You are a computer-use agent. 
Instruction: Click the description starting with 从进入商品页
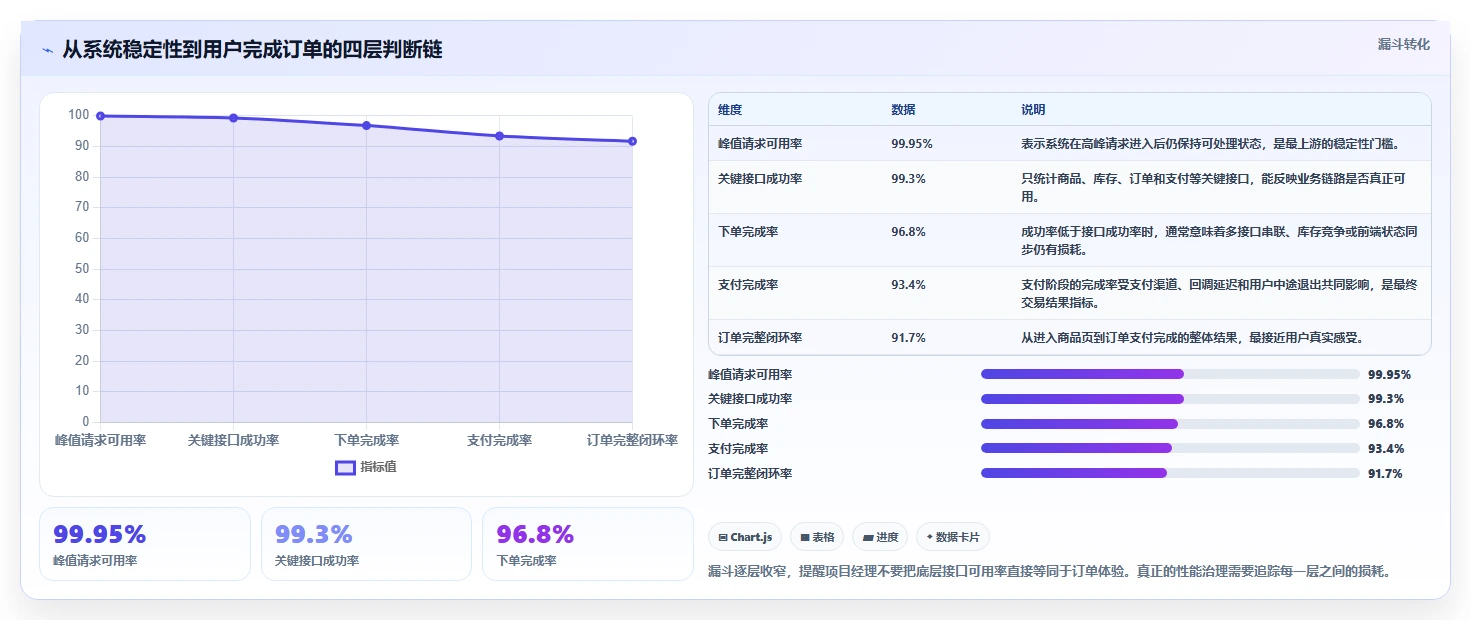tap(1192, 338)
